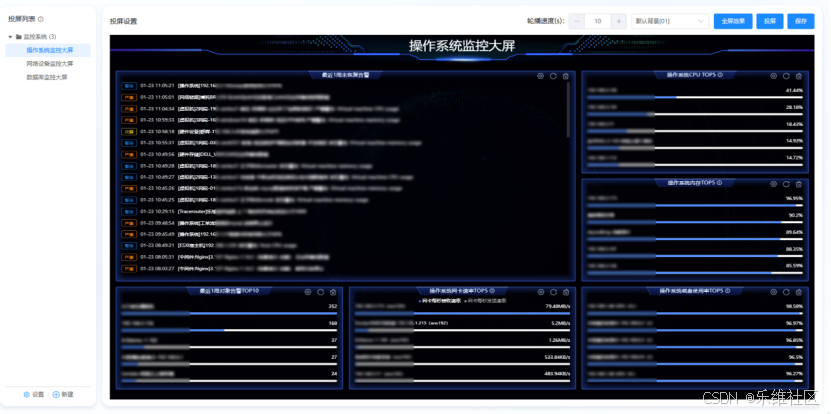Open settings of 操作系统网卡速率TOP5 panel
The height and width of the screenshot is (414, 831).
click(540, 292)
